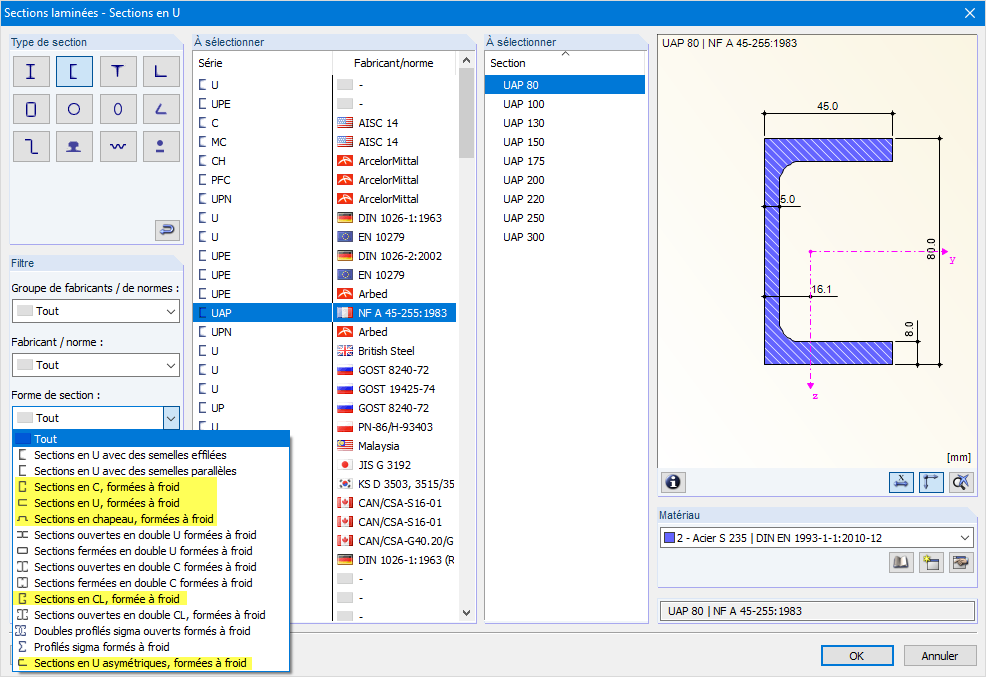This screenshot has width=986, height=677.
Task: Choose the rail section type icon
Action: tap(74, 146)
